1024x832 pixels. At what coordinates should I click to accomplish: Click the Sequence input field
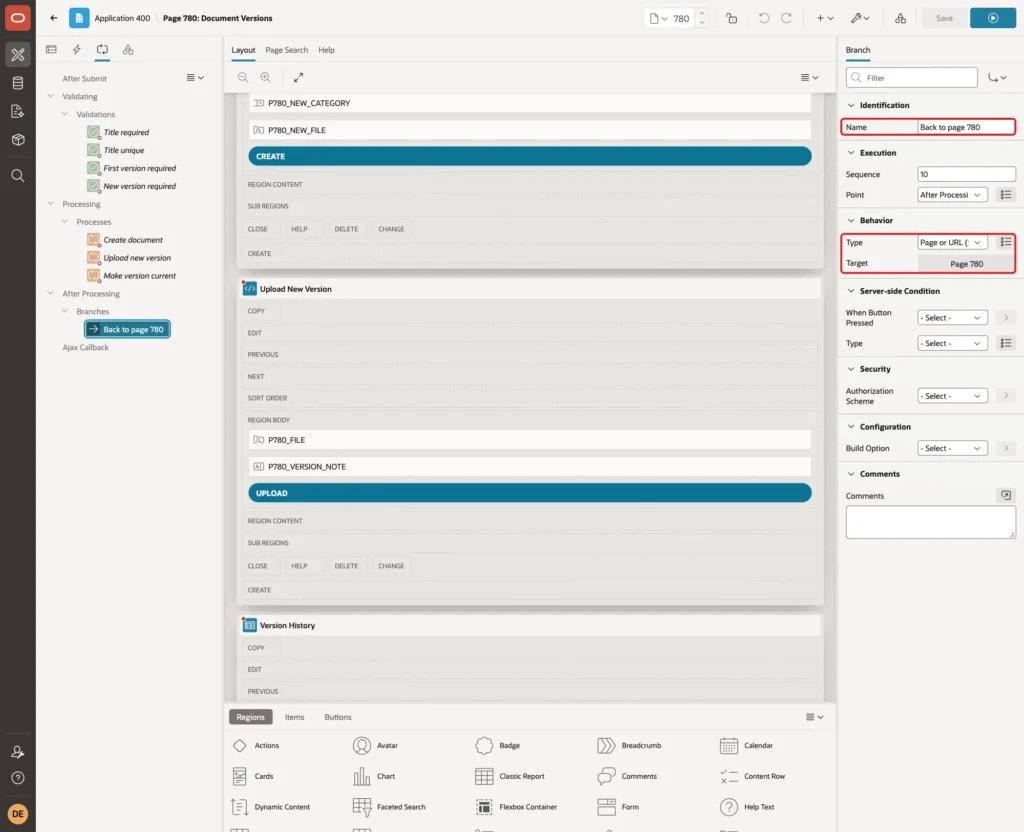pyautogui.click(x=966, y=174)
